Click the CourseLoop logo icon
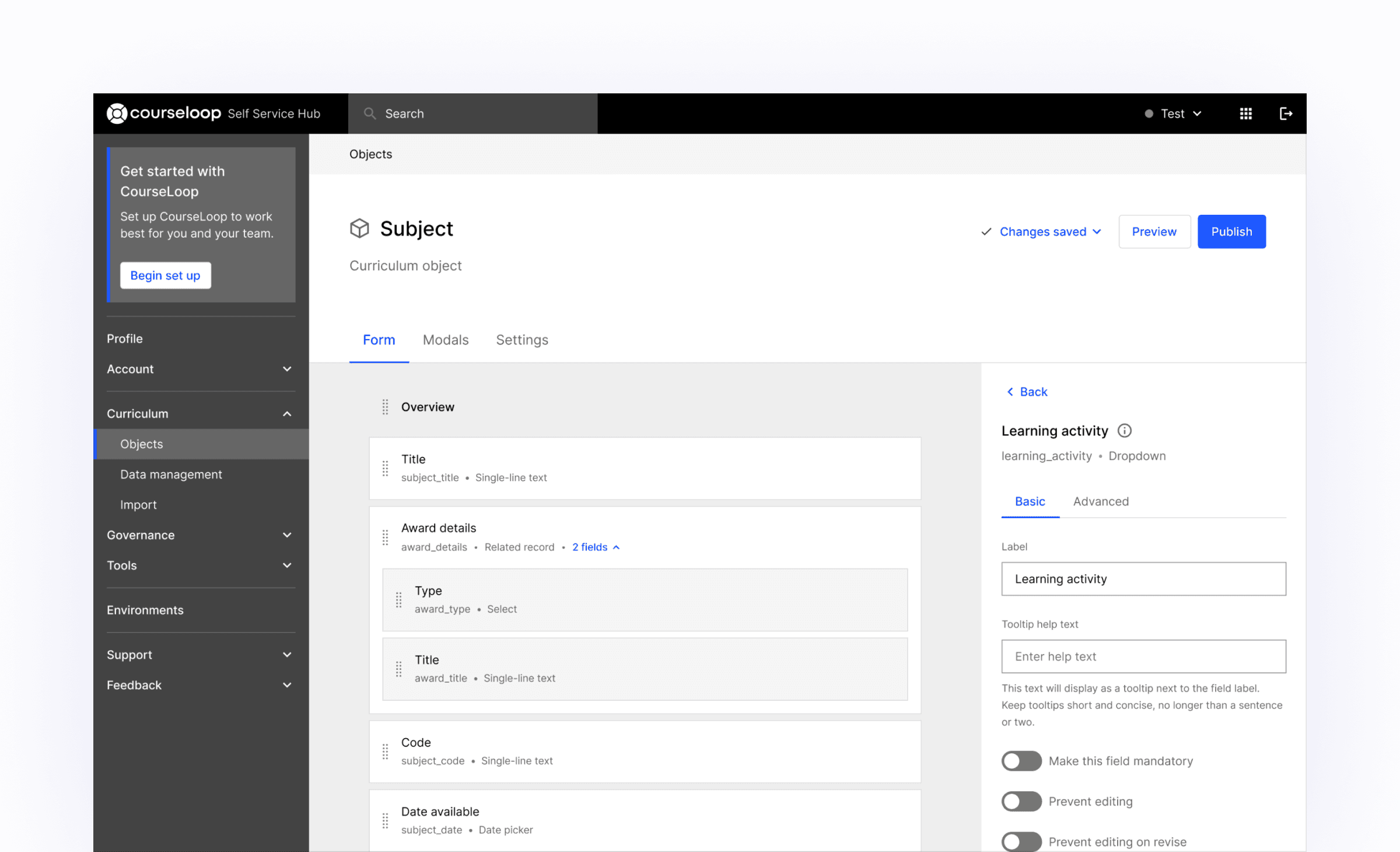 tap(117, 114)
